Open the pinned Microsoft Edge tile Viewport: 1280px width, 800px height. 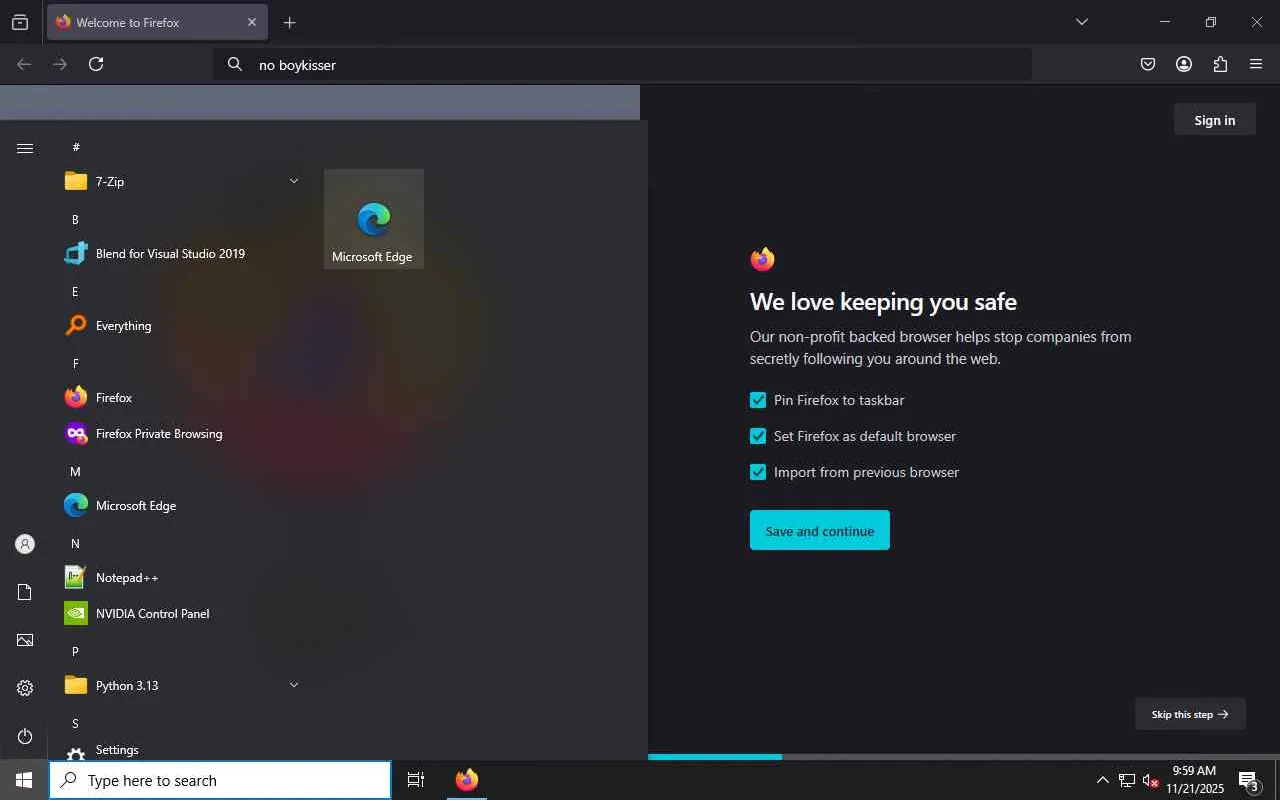(374, 219)
